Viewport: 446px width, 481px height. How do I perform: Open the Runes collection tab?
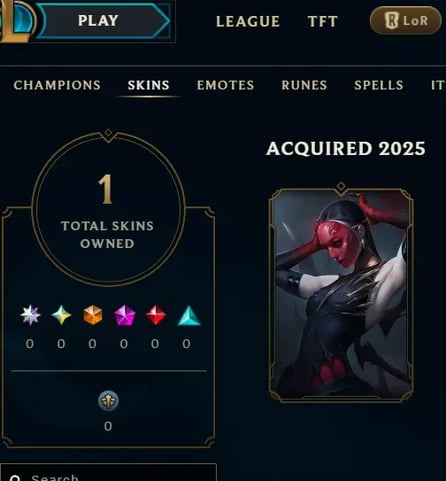pos(304,85)
